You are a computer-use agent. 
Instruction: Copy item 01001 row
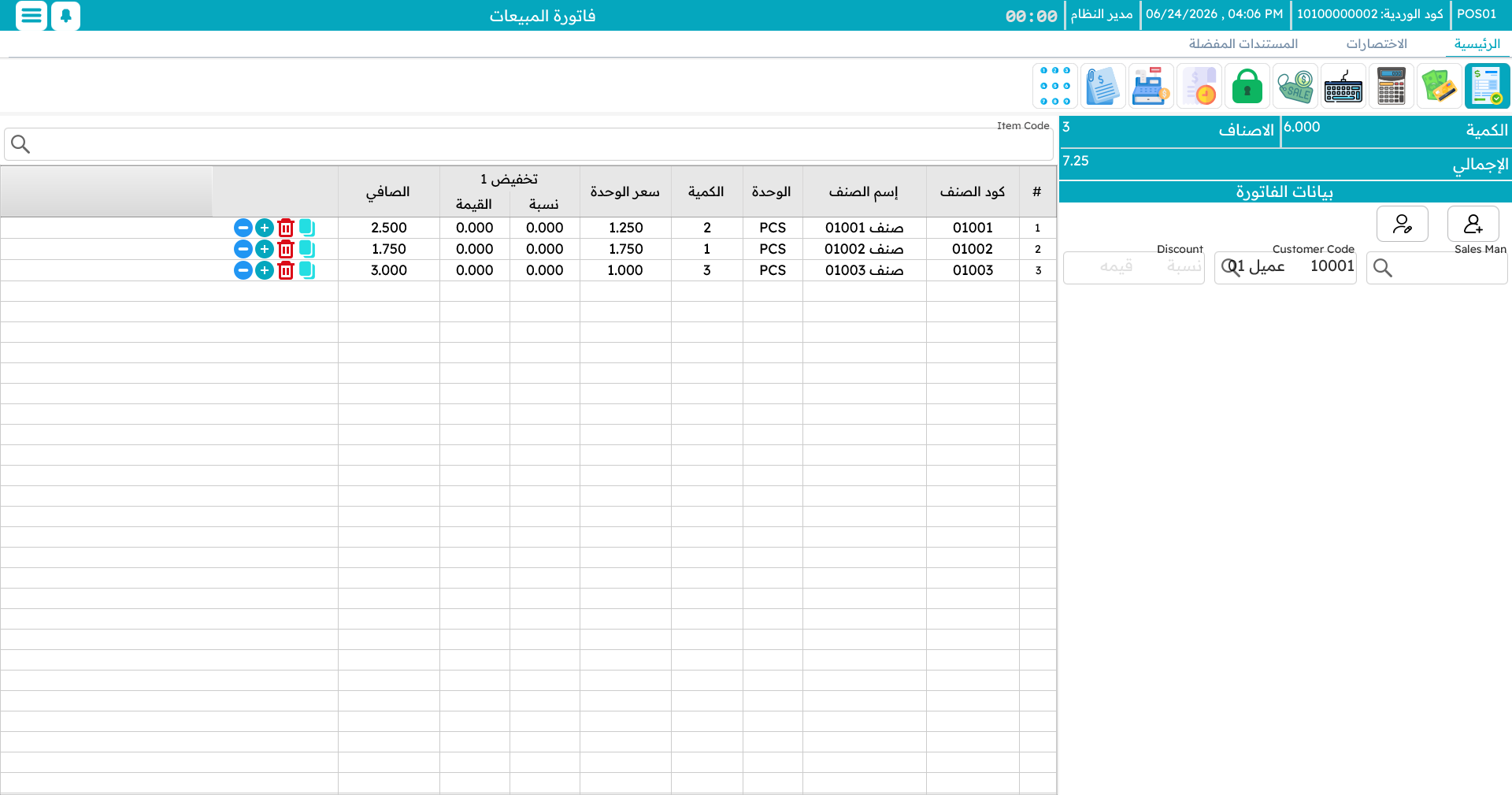point(307,228)
